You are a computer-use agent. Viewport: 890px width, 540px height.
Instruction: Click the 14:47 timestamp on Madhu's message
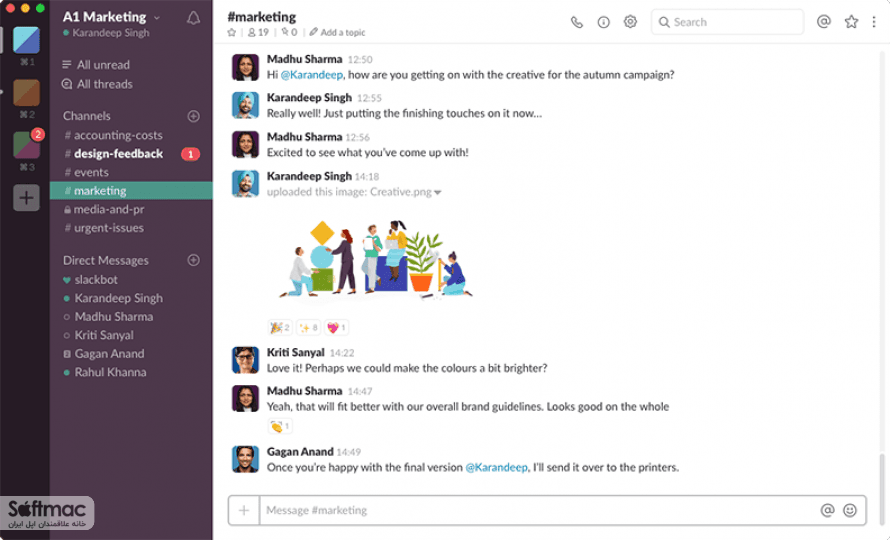[360, 391]
